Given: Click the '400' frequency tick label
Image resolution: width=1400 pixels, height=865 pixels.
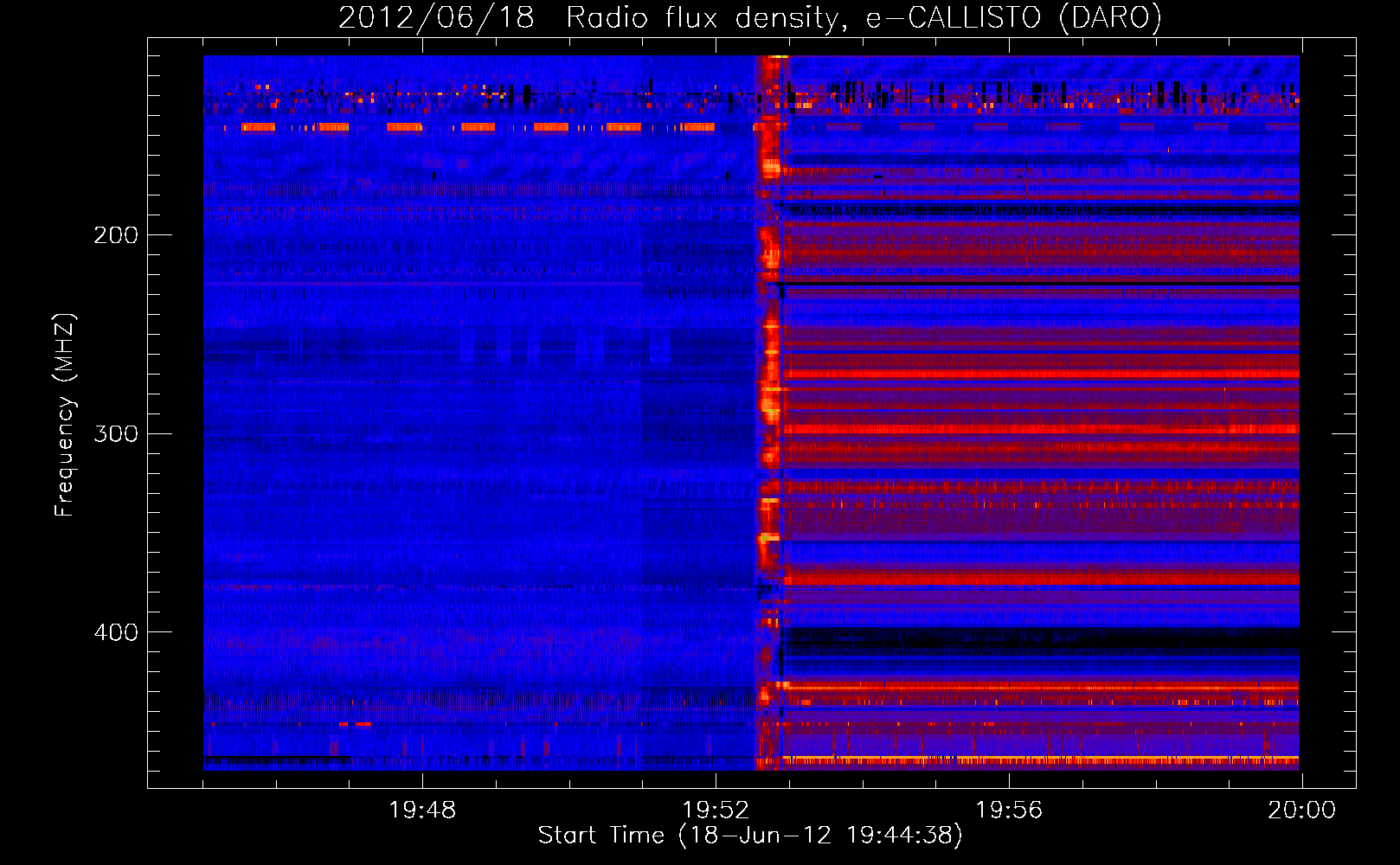Looking at the screenshot, I should [116, 632].
